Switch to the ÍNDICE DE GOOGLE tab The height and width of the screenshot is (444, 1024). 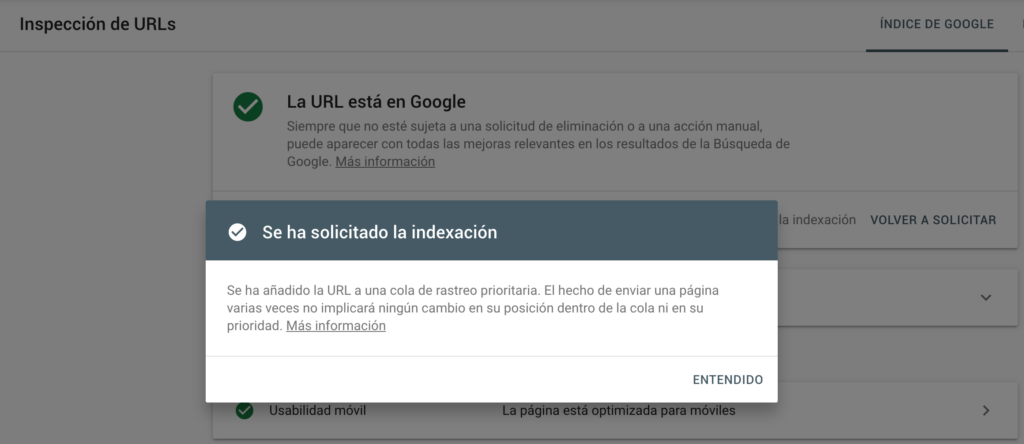[936, 25]
